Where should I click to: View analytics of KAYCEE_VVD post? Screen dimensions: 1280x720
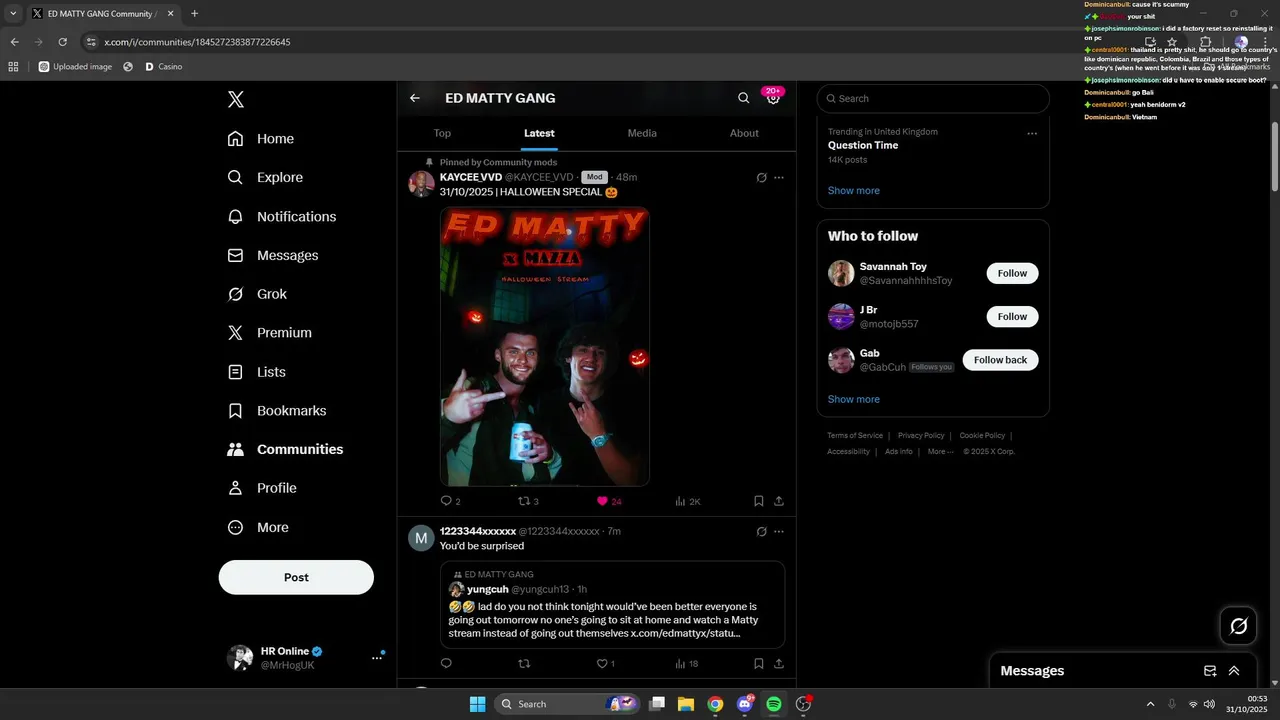pos(688,501)
